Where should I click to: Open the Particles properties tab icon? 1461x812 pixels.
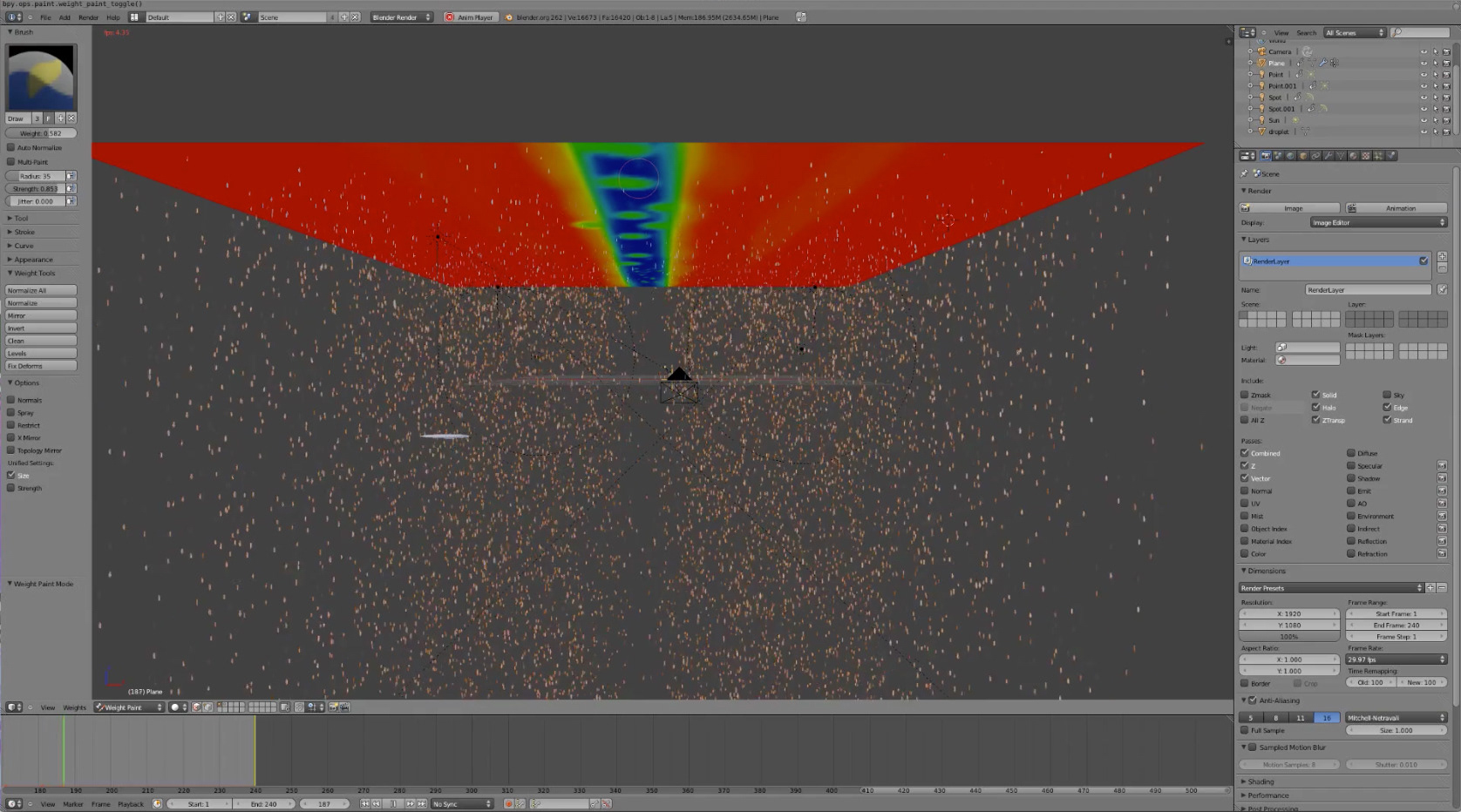(x=1378, y=156)
